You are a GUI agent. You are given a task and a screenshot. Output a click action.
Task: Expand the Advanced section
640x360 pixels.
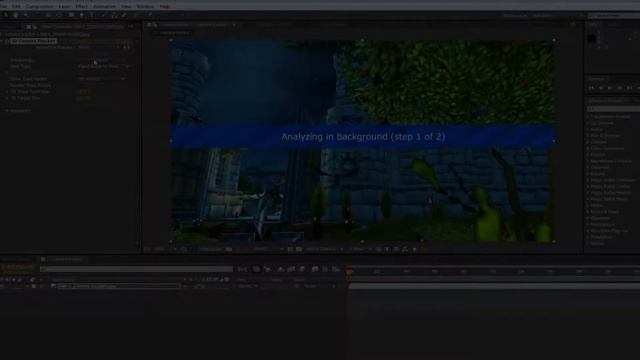[x=7, y=111]
